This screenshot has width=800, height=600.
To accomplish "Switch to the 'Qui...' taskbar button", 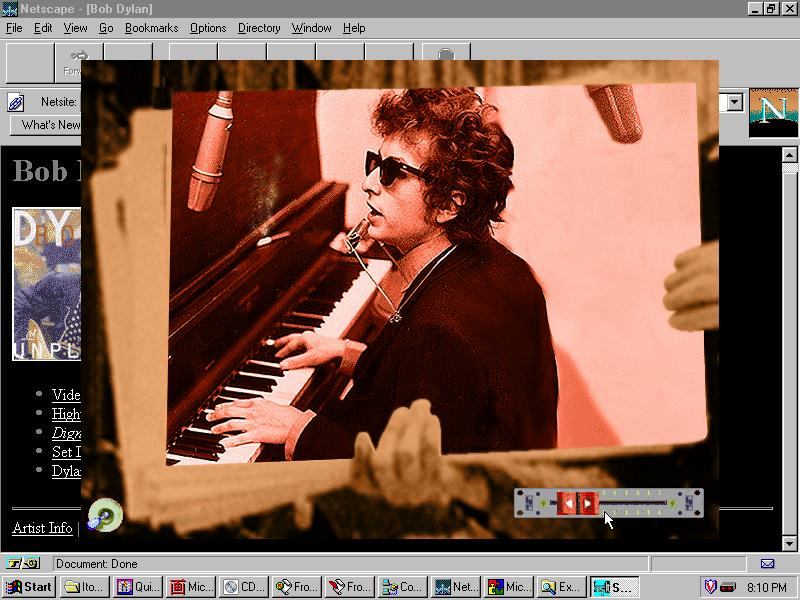I will pos(138,587).
